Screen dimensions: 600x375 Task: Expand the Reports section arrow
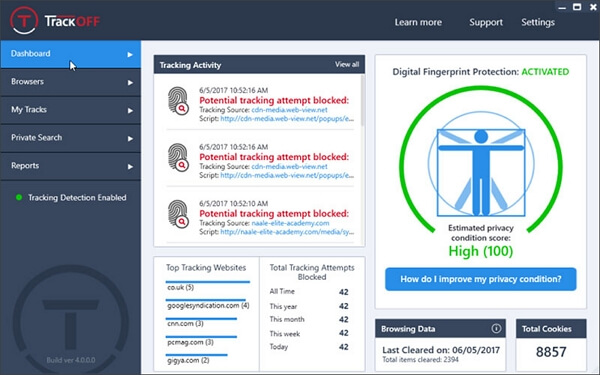point(130,166)
